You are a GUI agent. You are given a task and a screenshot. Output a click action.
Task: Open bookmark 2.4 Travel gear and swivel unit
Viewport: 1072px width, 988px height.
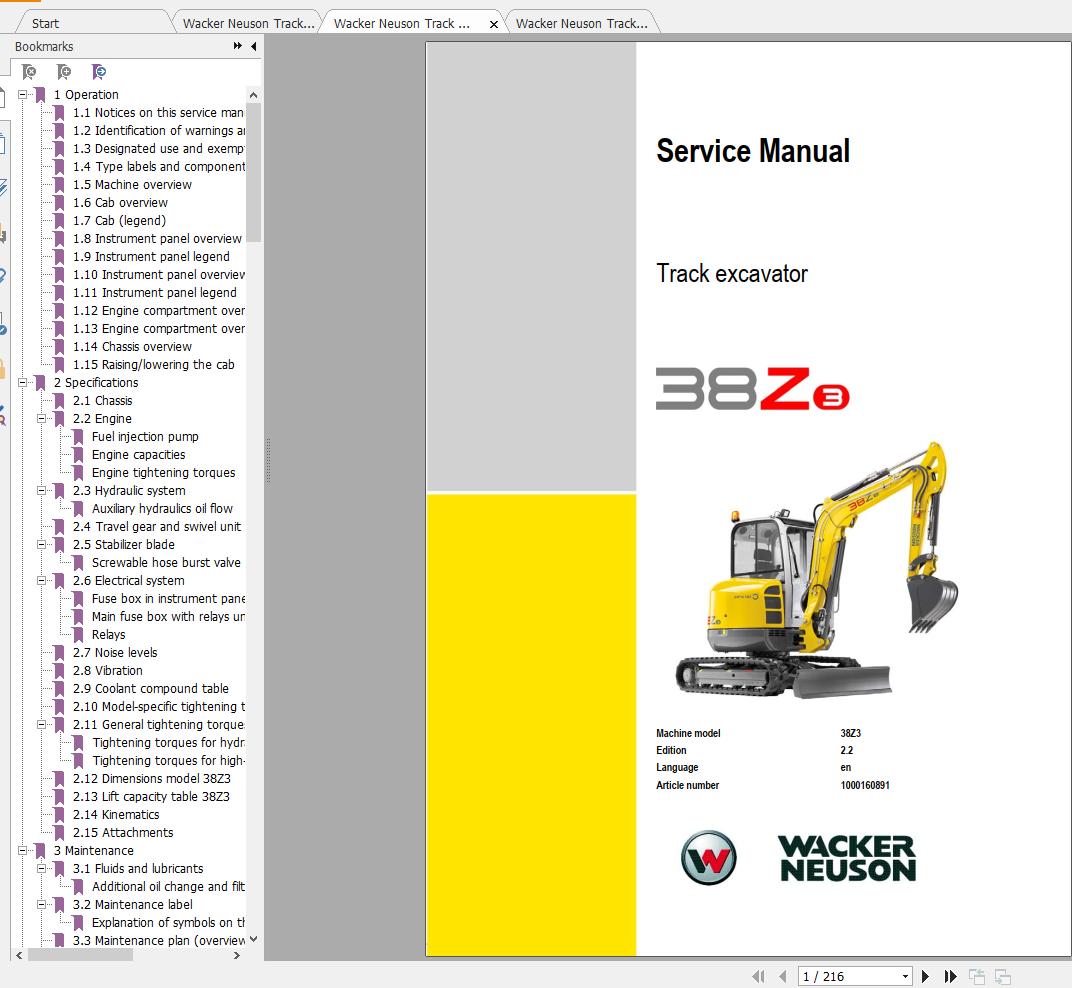pyautogui.click(x=157, y=526)
